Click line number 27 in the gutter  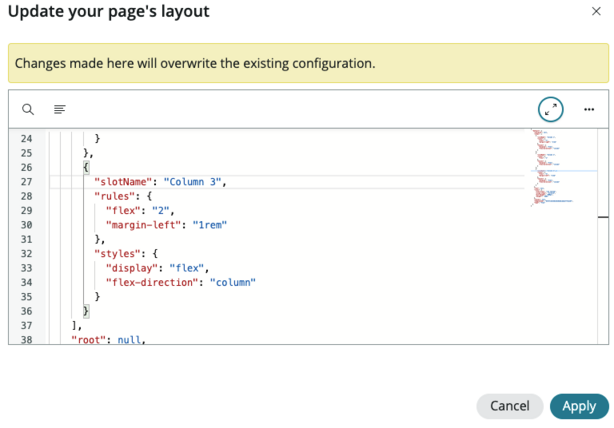coord(26,182)
